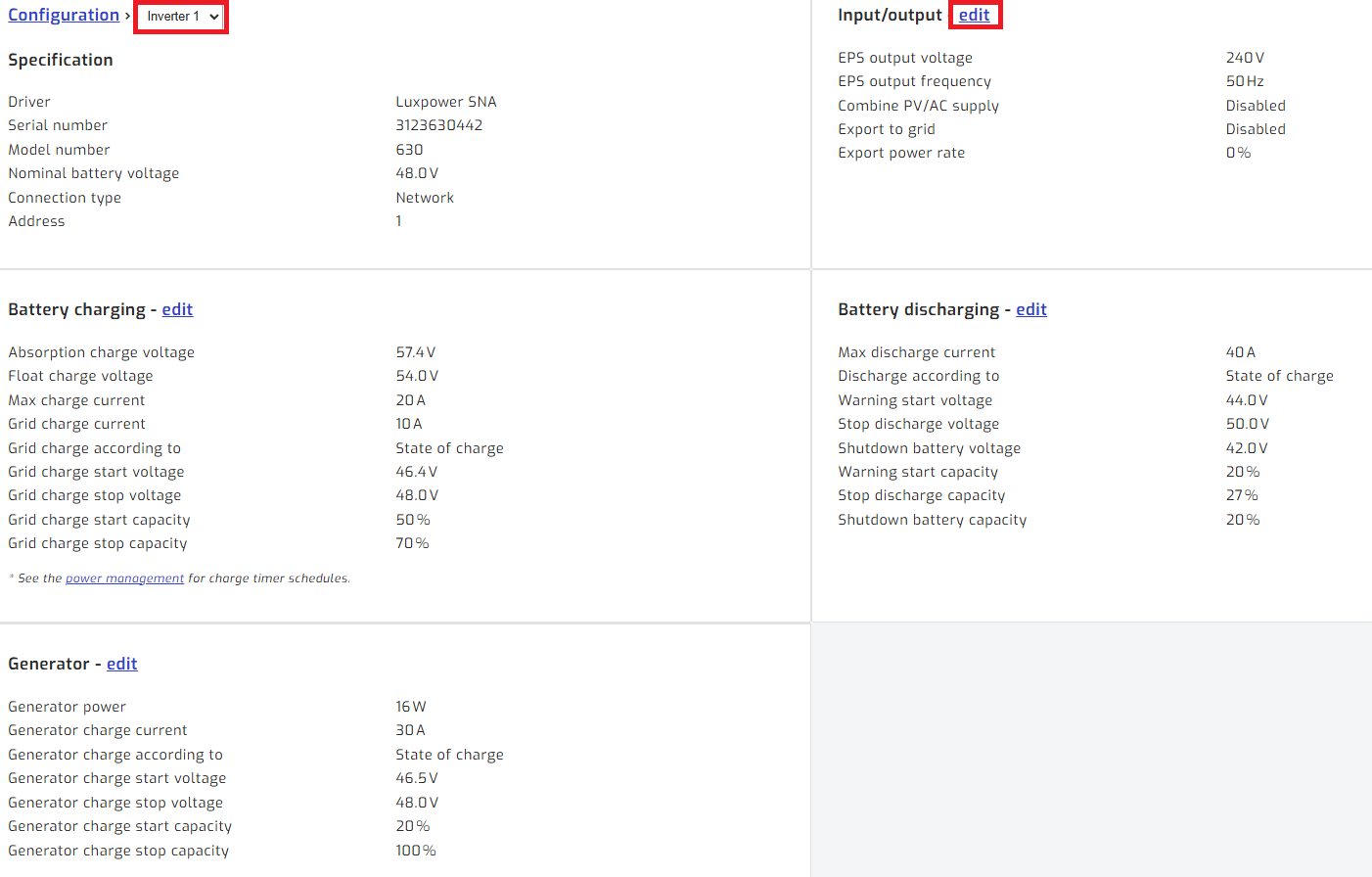Image resolution: width=1372 pixels, height=877 pixels.
Task: Click the Max discharge current value
Action: 1240,352
